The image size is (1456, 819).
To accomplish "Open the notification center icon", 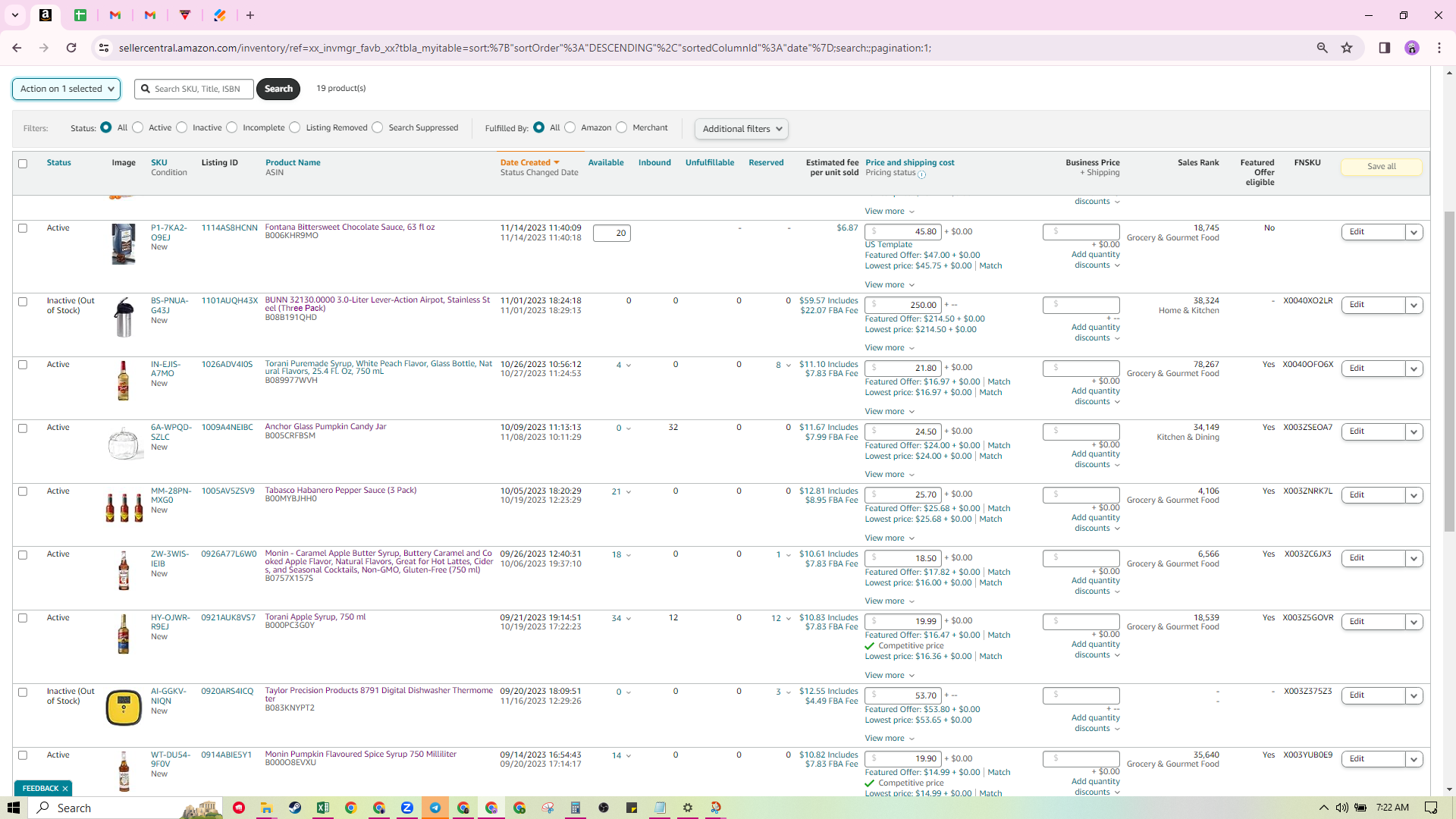I will (x=1431, y=808).
